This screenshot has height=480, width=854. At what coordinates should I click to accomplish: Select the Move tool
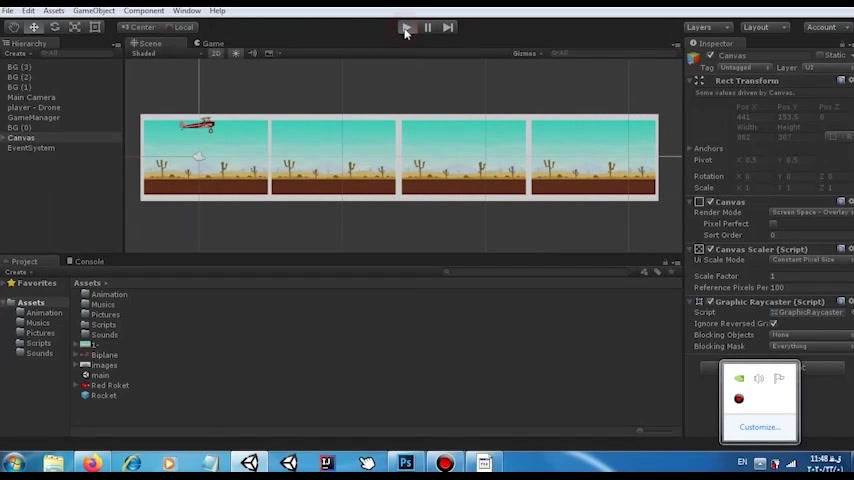pos(34,27)
